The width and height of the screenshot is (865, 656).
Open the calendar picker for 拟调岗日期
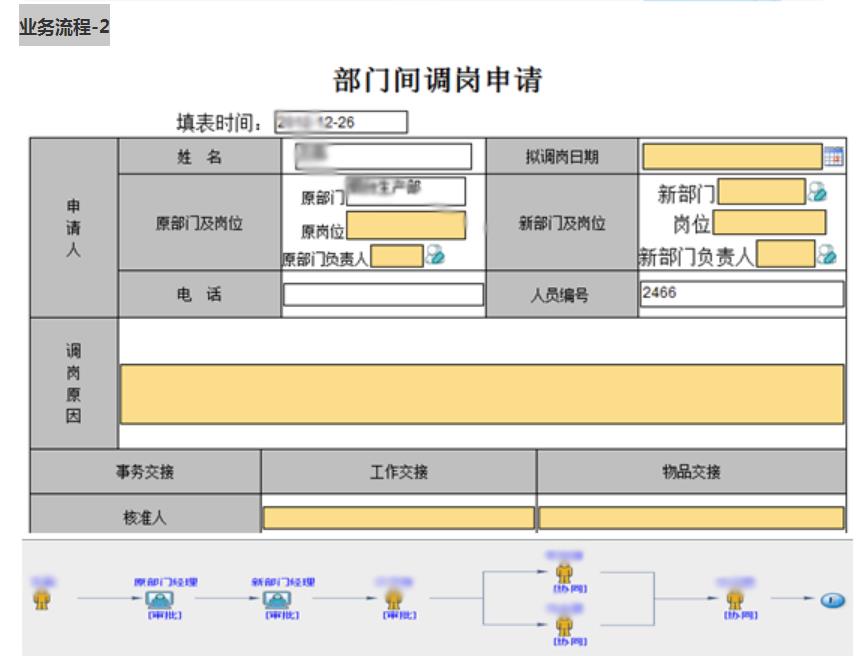[833, 157]
